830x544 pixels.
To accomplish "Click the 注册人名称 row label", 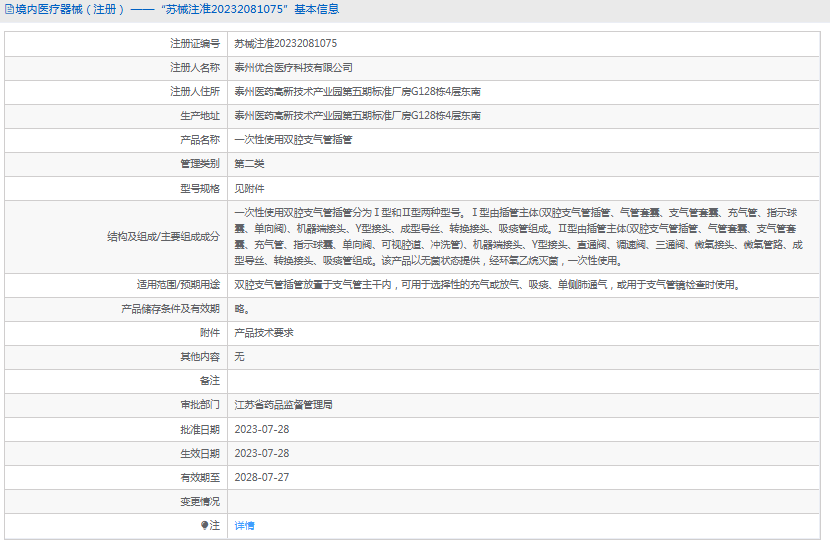I will (x=195, y=68).
